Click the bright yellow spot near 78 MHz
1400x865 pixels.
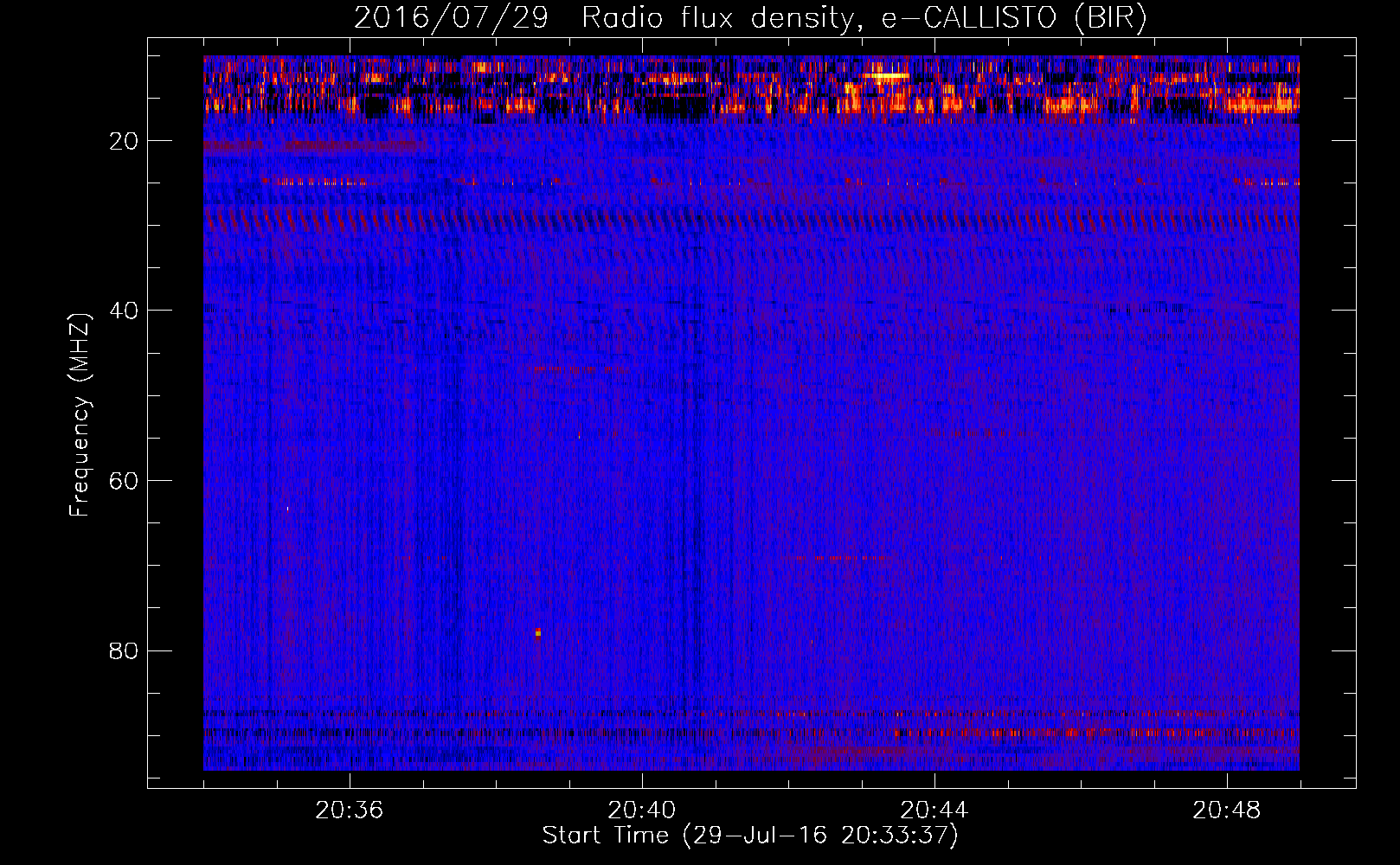538,632
